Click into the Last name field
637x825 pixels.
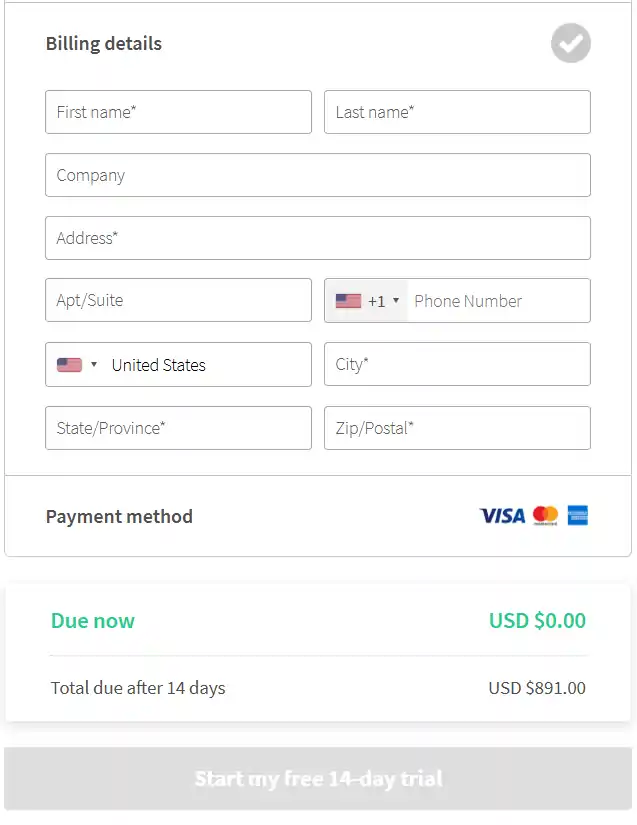pos(457,112)
